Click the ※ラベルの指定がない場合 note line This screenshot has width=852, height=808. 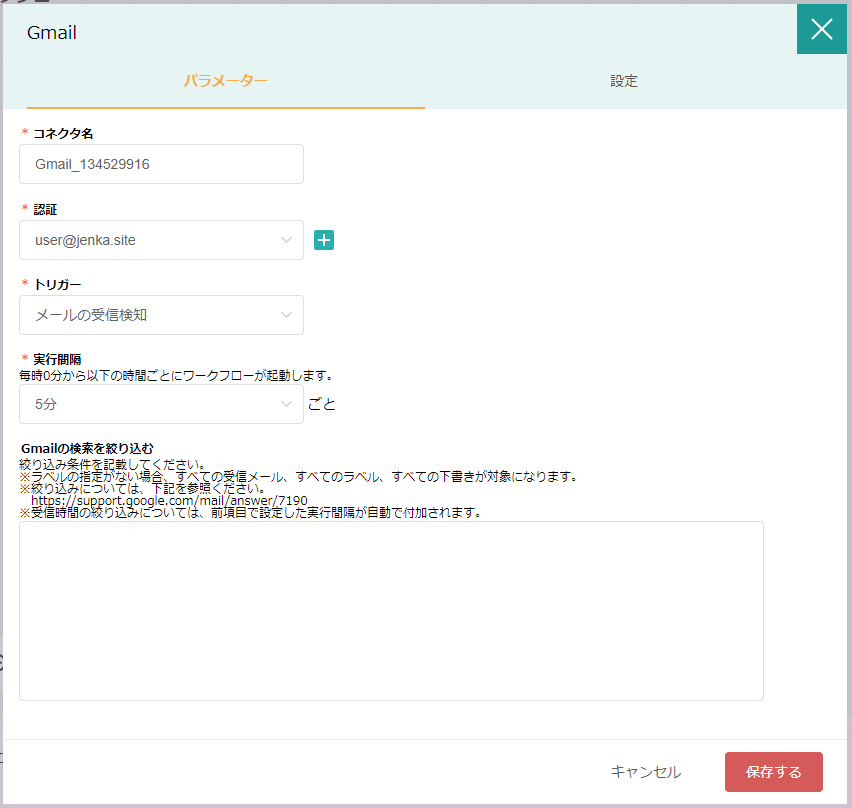tap(298, 477)
